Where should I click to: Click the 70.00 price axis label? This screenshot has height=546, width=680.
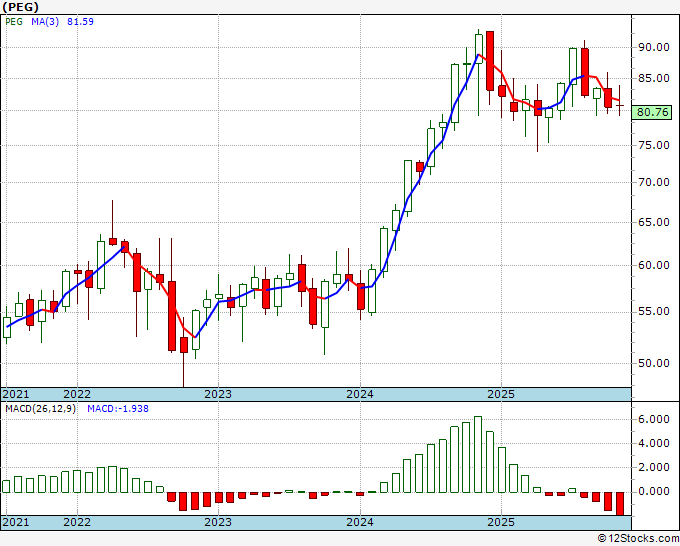[654, 182]
